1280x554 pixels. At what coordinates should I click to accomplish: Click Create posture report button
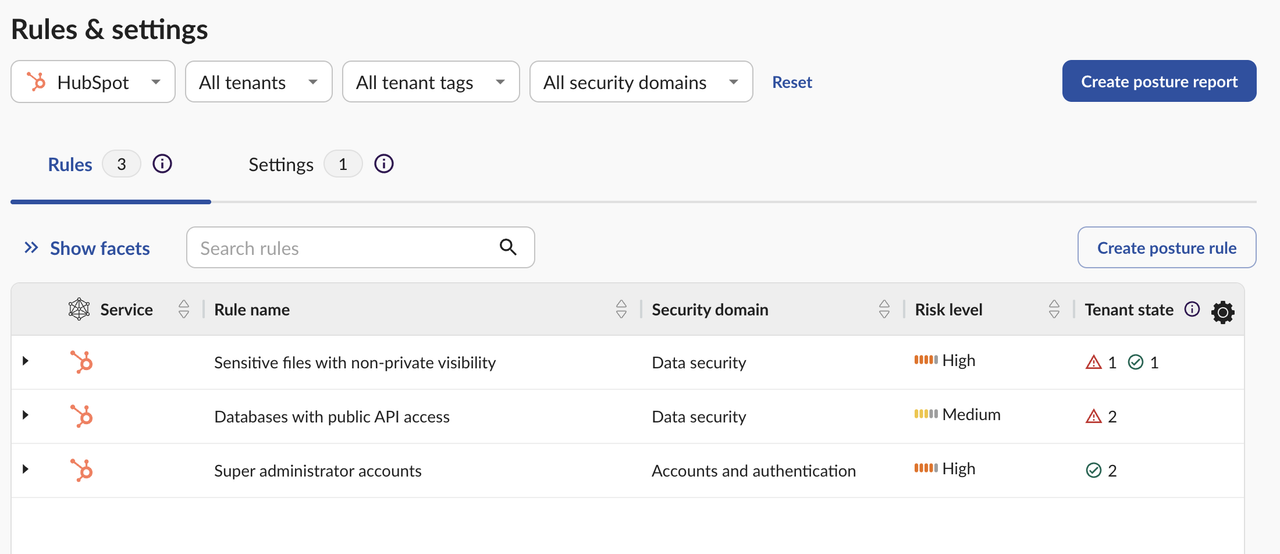pos(1159,82)
